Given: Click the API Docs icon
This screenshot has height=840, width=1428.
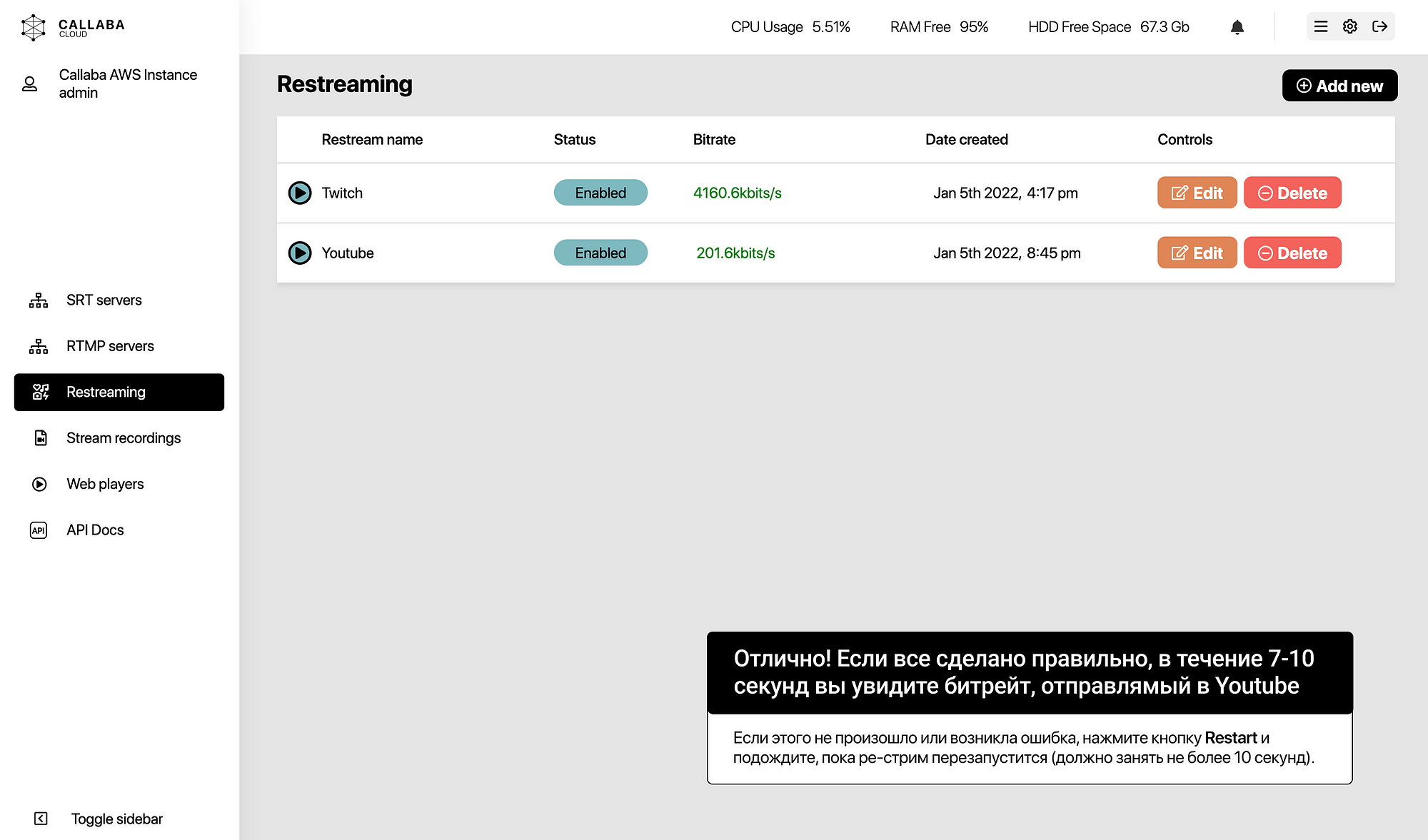Looking at the screenshot, I should point(39,530).
